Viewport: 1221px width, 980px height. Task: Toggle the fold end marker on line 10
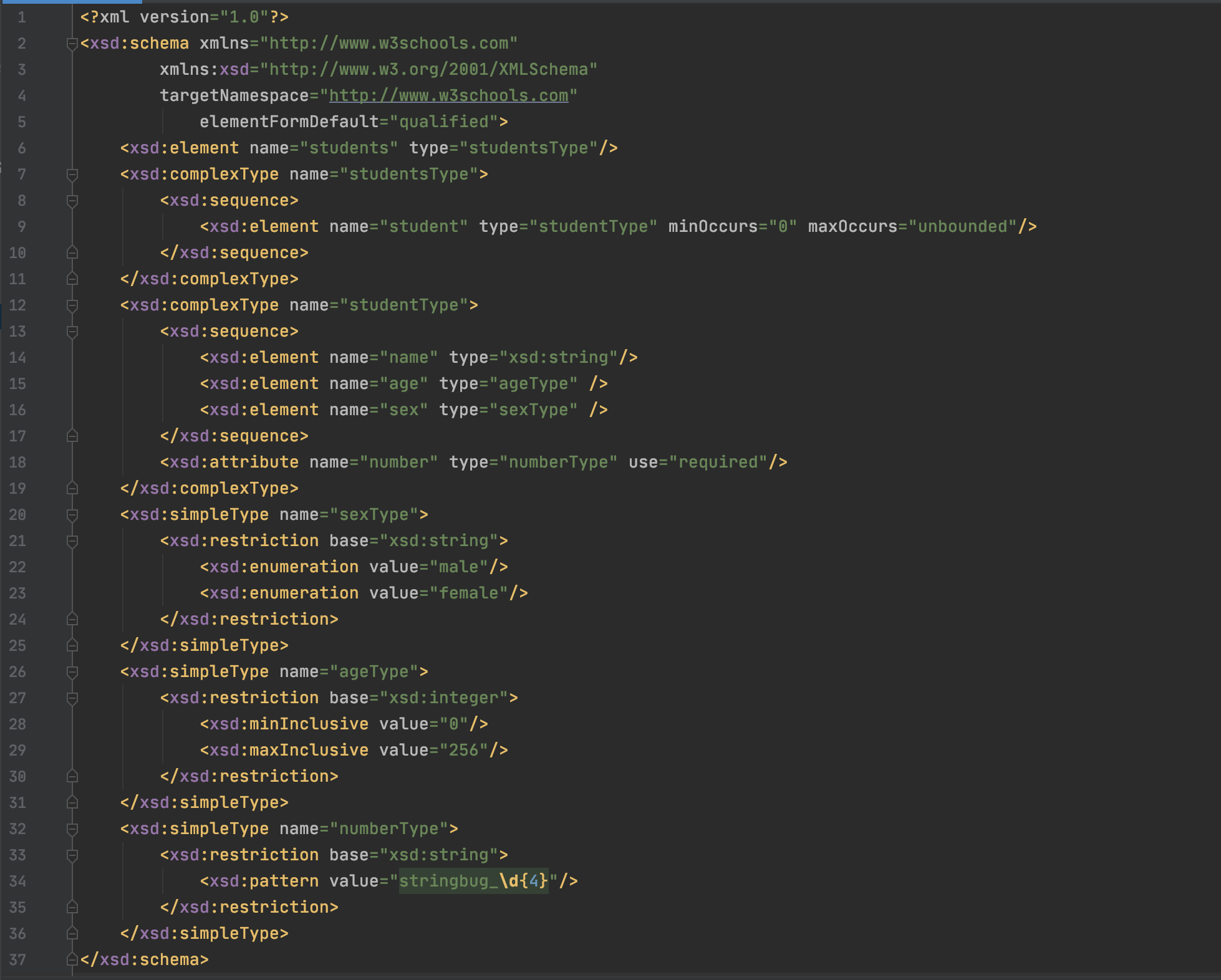[x=72, y=253]
